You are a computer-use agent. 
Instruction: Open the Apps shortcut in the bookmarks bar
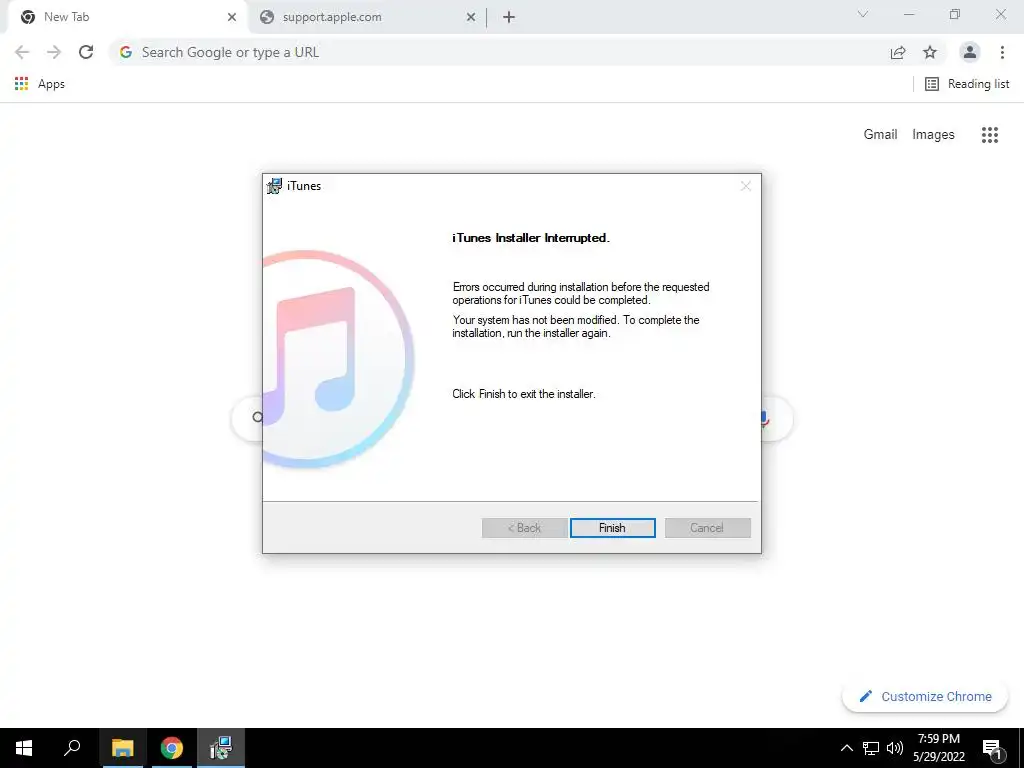(40, 84)
